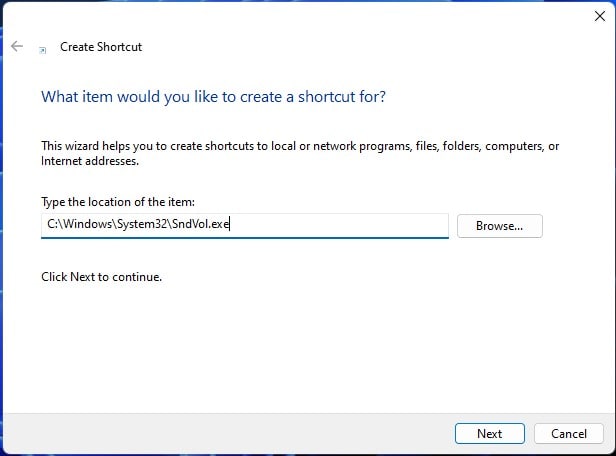Click the shortcut wizard icon beside the title
This screenshot has width=616, height=456.
tap(42, 50)
